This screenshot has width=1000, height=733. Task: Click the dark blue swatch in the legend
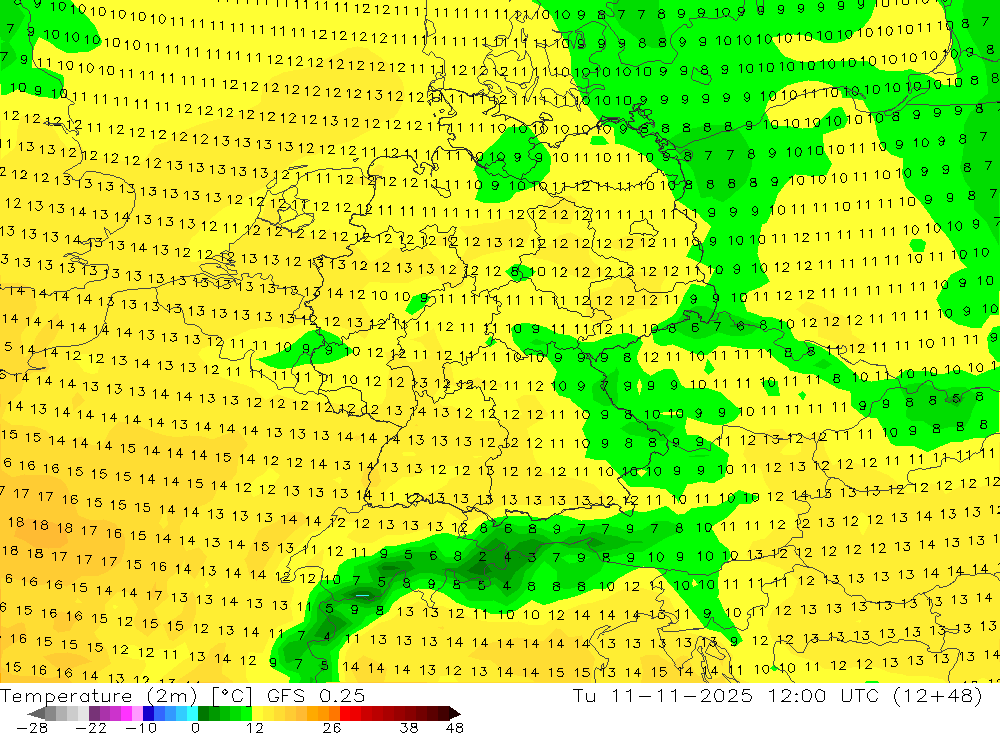point(148,713)
